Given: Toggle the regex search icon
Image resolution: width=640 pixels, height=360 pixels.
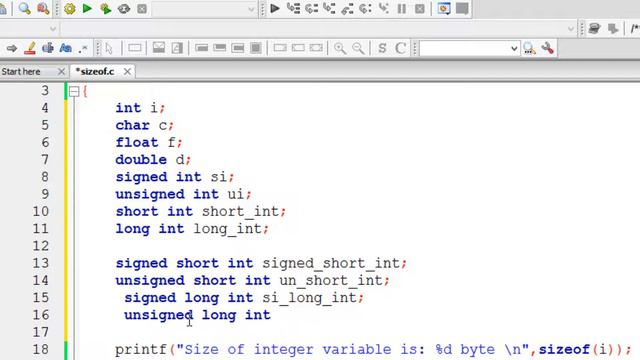Looking at the screenshot, I should click(83, 49).
